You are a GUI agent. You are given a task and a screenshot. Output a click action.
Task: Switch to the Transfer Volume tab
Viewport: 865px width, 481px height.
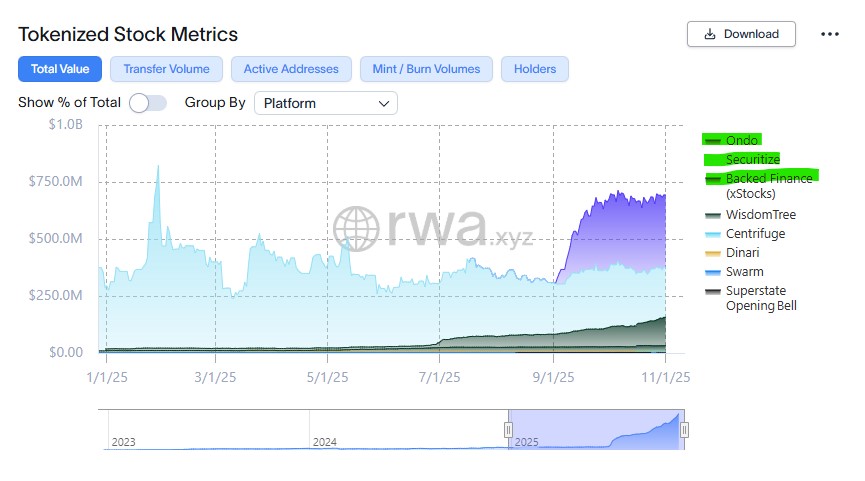pos(166,69)
